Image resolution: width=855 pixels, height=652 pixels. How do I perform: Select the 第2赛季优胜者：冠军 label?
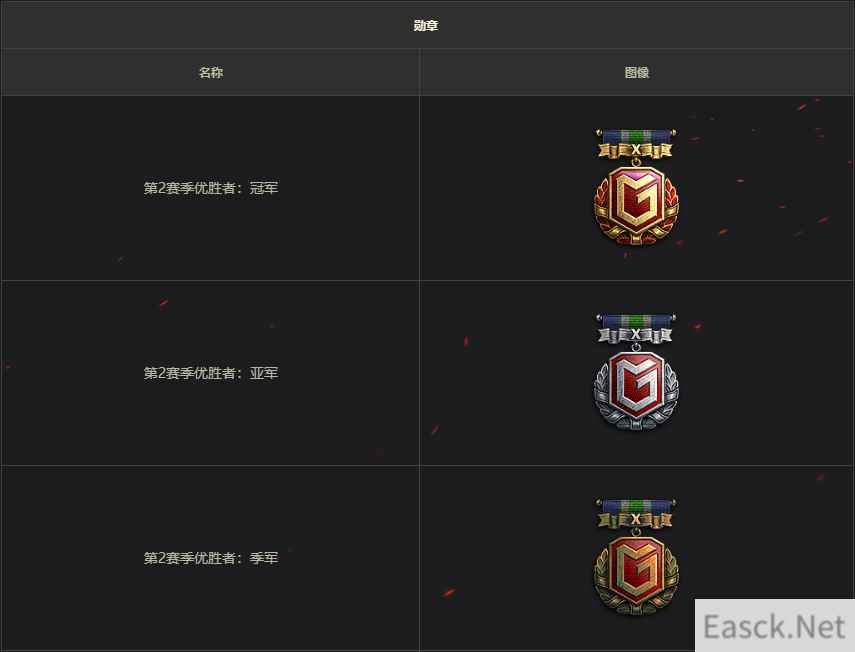pos(210,188)
